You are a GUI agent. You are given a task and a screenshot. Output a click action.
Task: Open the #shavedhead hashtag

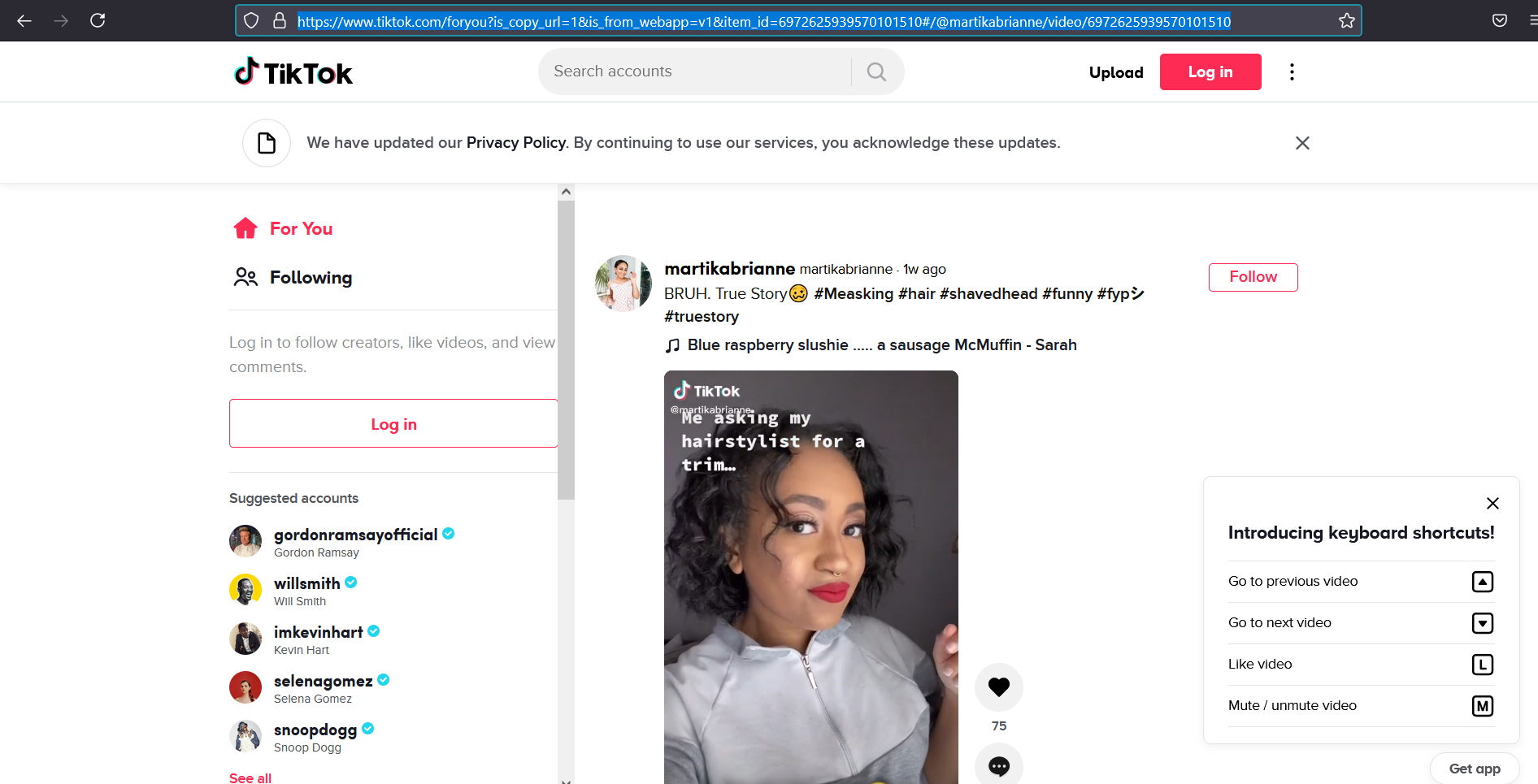click(988, 294)
